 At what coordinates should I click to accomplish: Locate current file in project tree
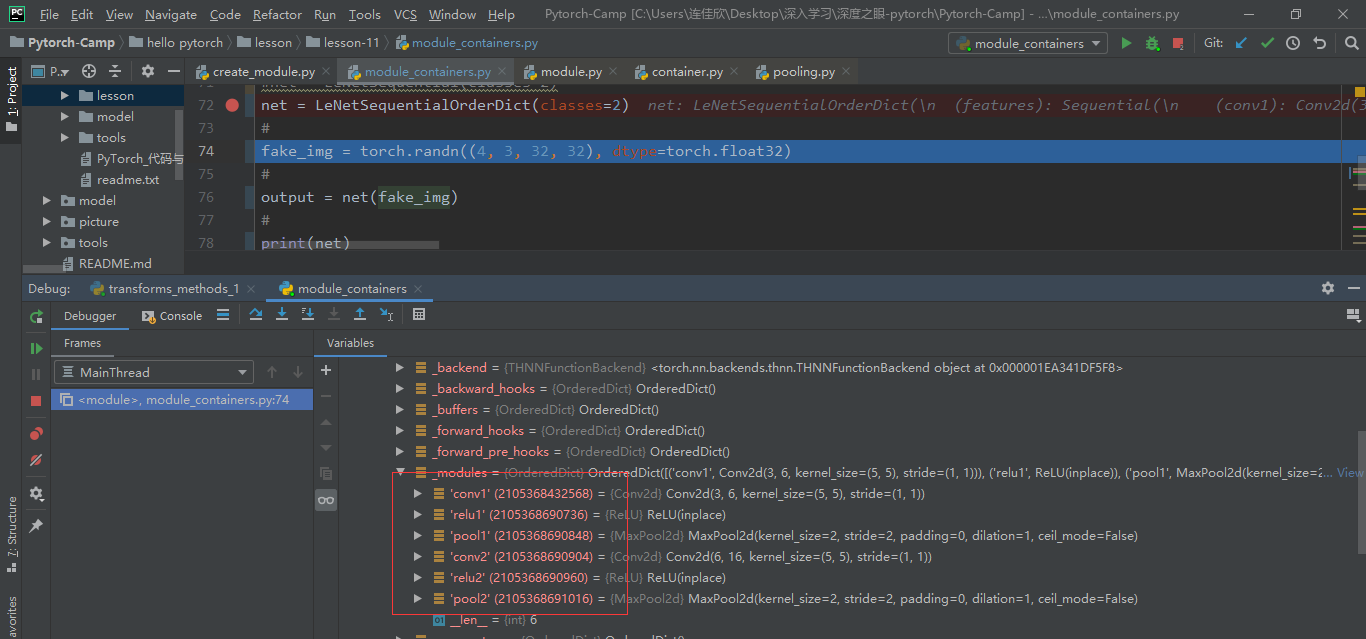coord(89,71)
